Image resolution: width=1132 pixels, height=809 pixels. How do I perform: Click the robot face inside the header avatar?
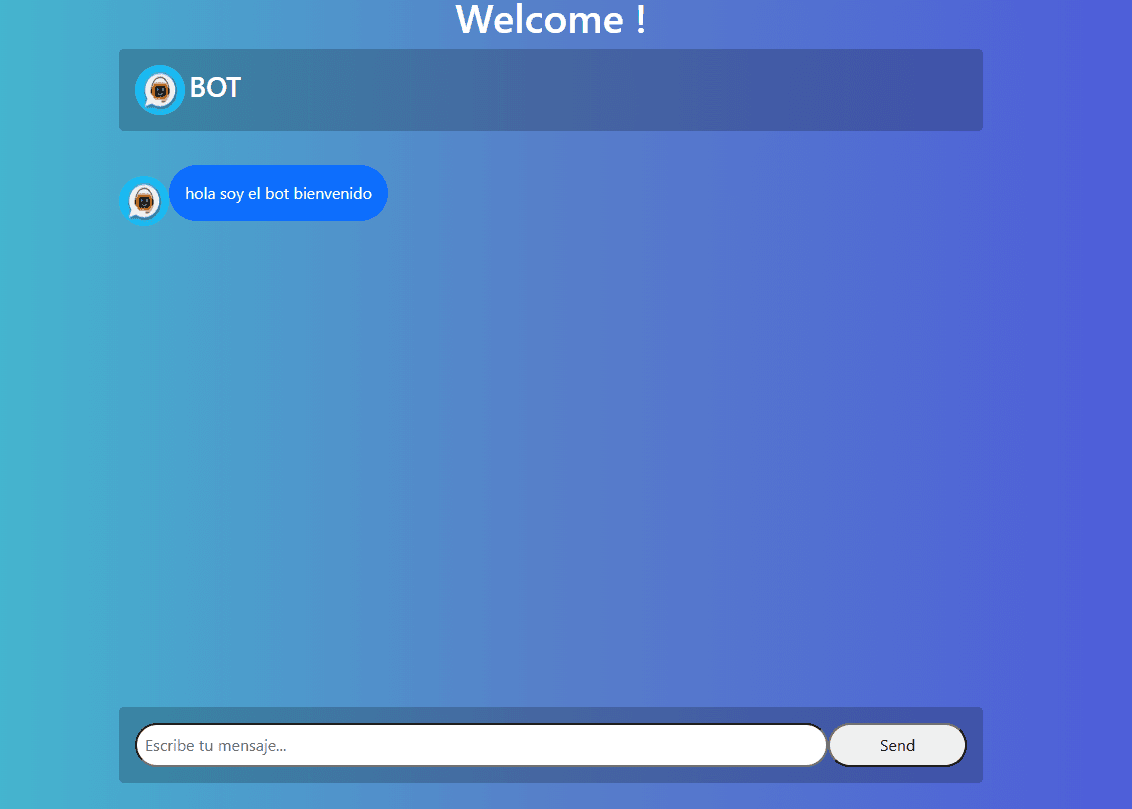point(158,91)
